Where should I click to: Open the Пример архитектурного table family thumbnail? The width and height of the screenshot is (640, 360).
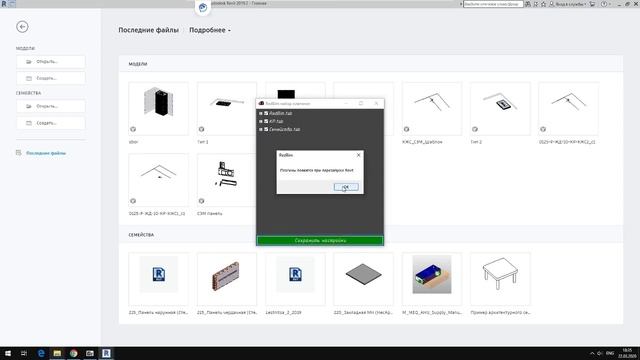pos(500,279)
